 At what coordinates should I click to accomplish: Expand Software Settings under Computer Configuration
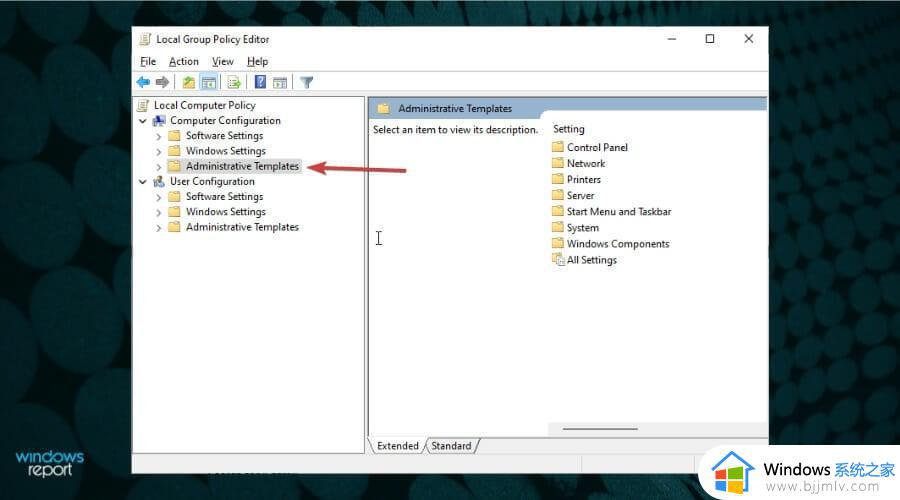159,136
